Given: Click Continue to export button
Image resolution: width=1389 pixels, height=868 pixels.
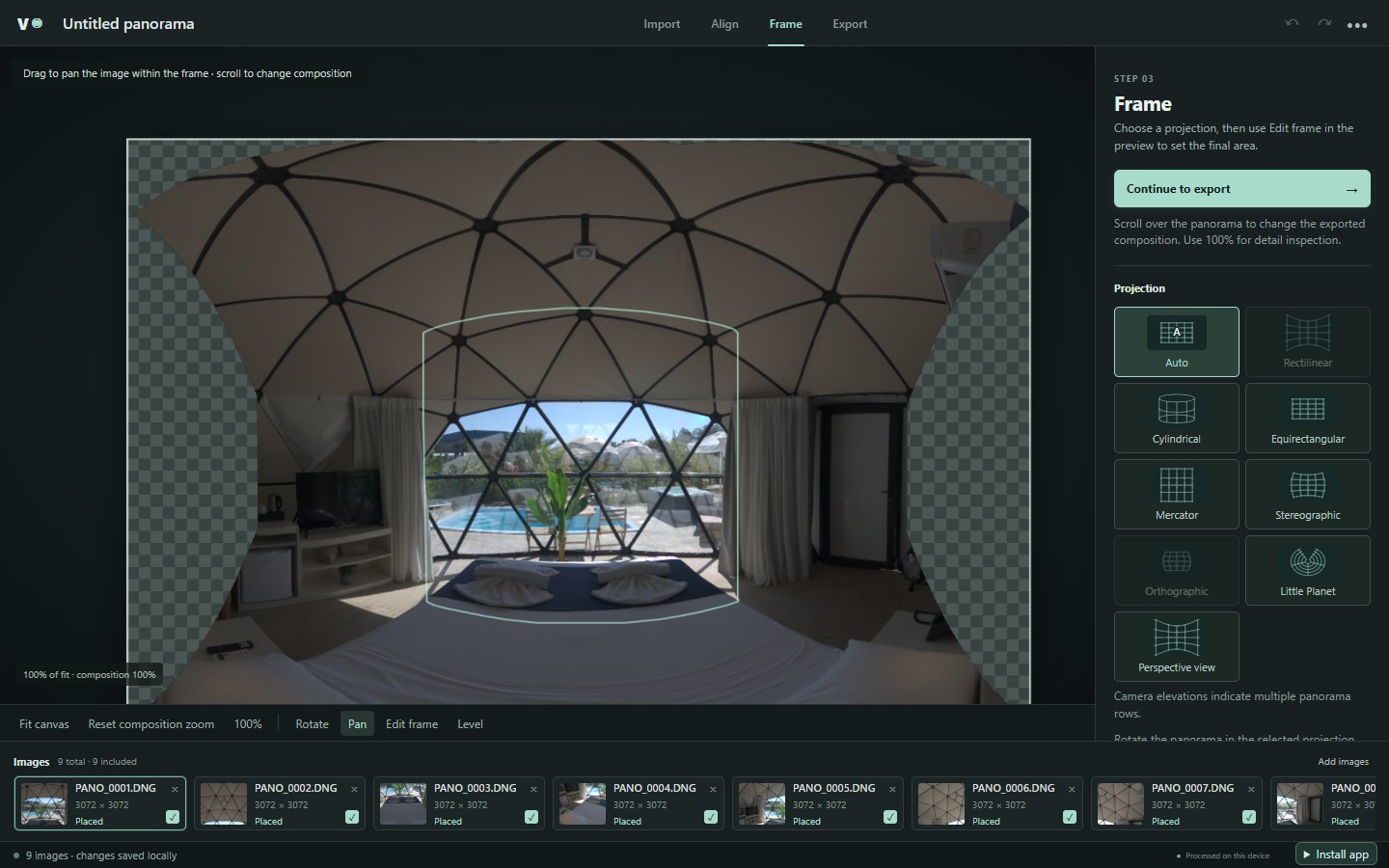Looking at the screenshot, I should [1241, 189].
